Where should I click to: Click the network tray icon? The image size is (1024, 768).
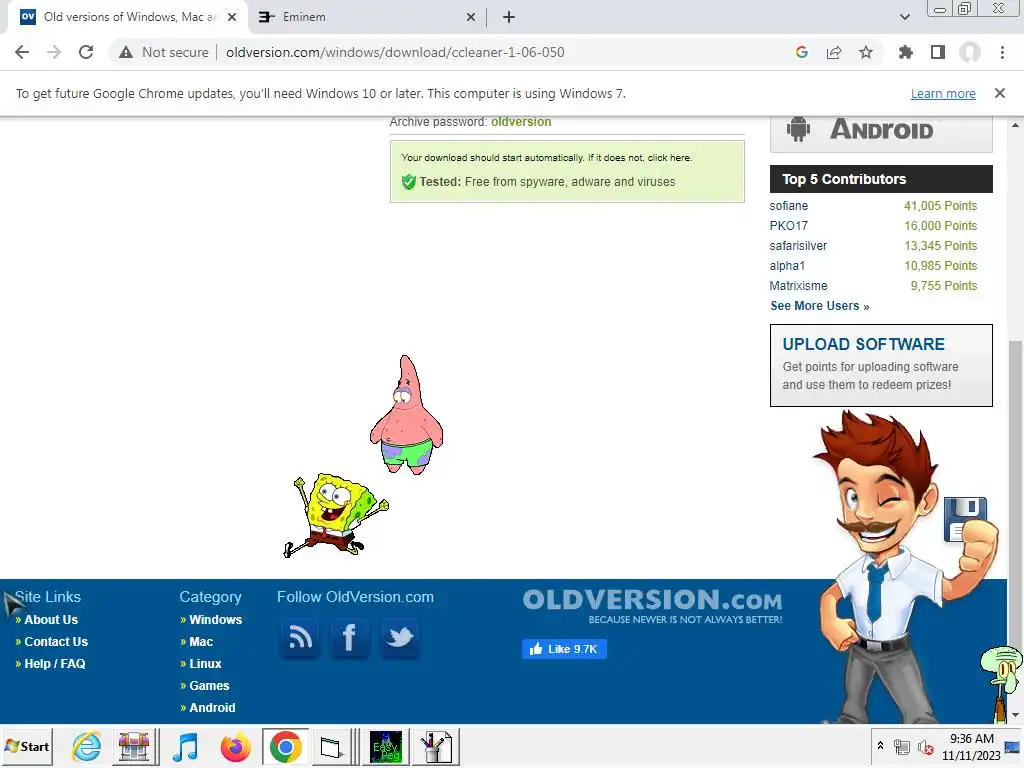[902, 747]
